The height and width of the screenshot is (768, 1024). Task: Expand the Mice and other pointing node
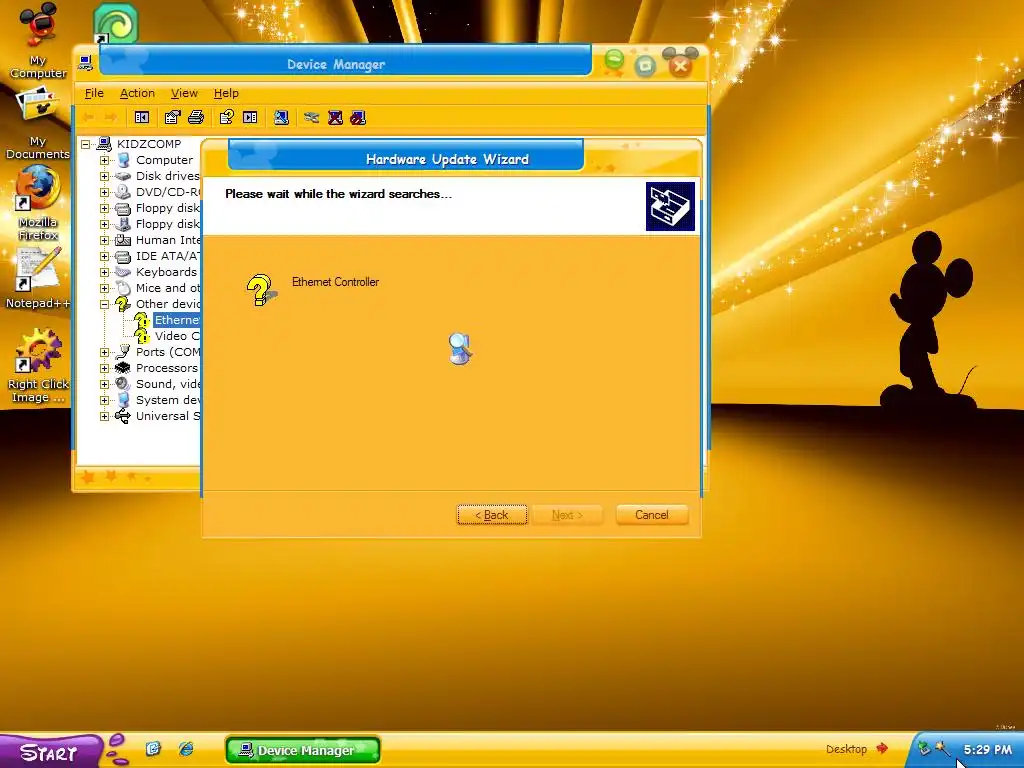(104, 288)
